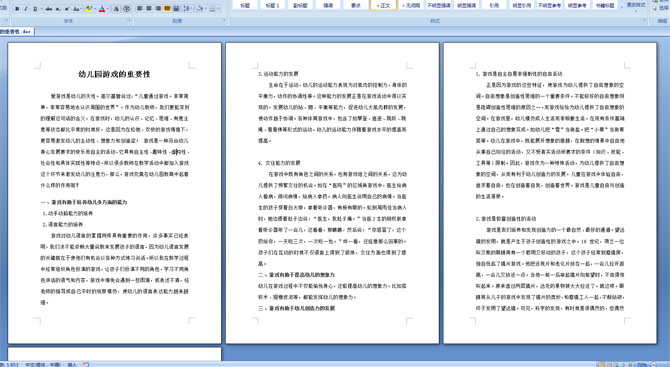
Task: Apply the 无间隔 style from the gallery
Action: (x=411, y=6)
